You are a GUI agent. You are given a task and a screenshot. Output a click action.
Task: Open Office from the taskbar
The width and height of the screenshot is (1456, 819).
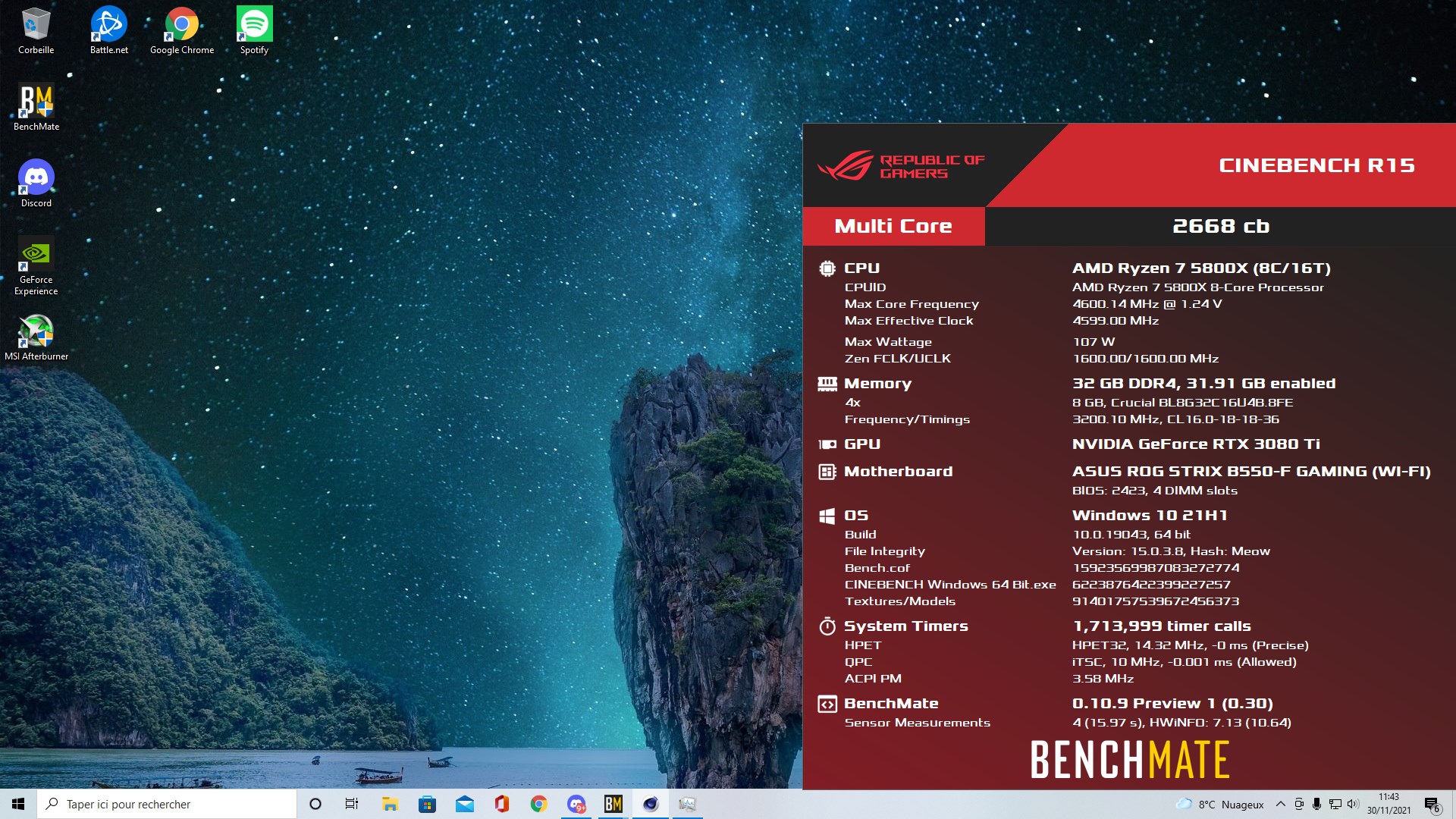coord(501,804)
